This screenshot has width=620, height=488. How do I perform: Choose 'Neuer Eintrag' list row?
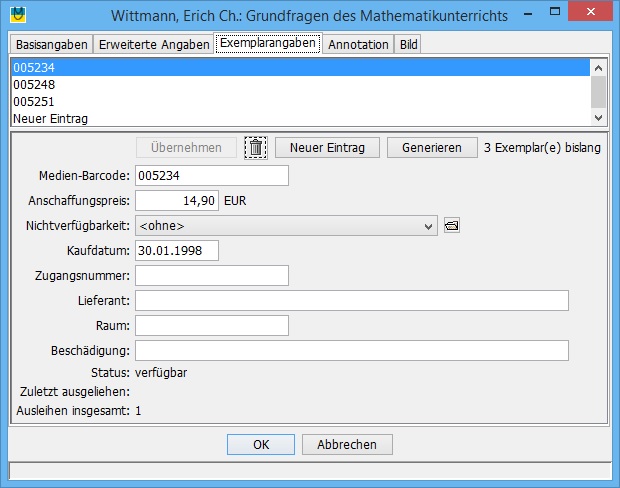[300, 119]
